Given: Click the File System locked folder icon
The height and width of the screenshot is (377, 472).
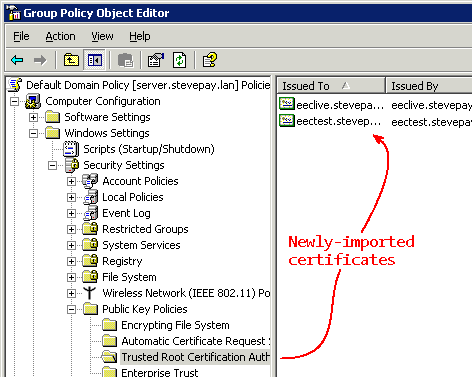Looking at the screenshot, I should click(x=90, y=277).
